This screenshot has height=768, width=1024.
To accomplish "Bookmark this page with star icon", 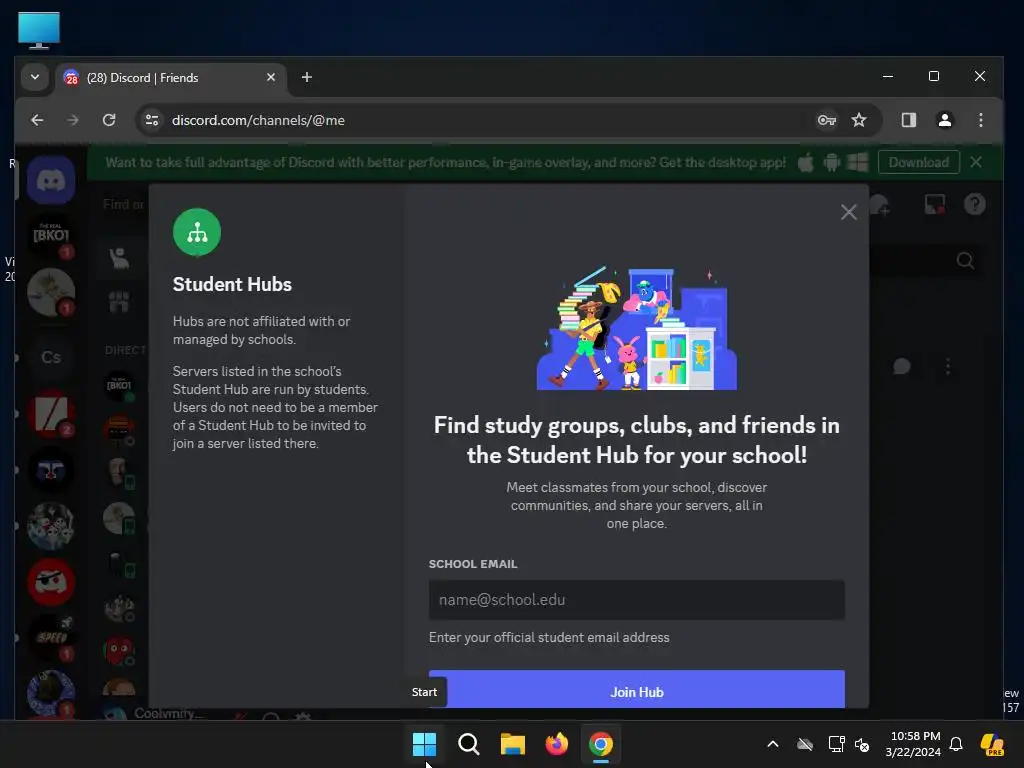I will tap(859, 120).
